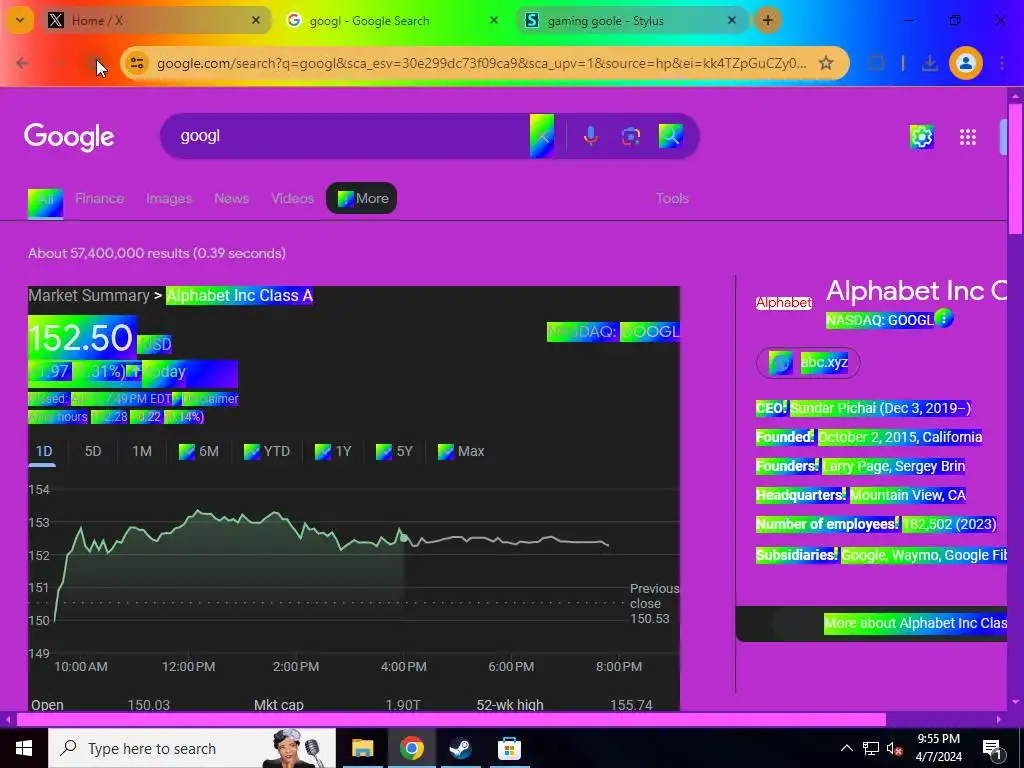Visit the abc.xyz website button
The width and height of the screenshot is (1024, 768).
[x=808, y=362]
